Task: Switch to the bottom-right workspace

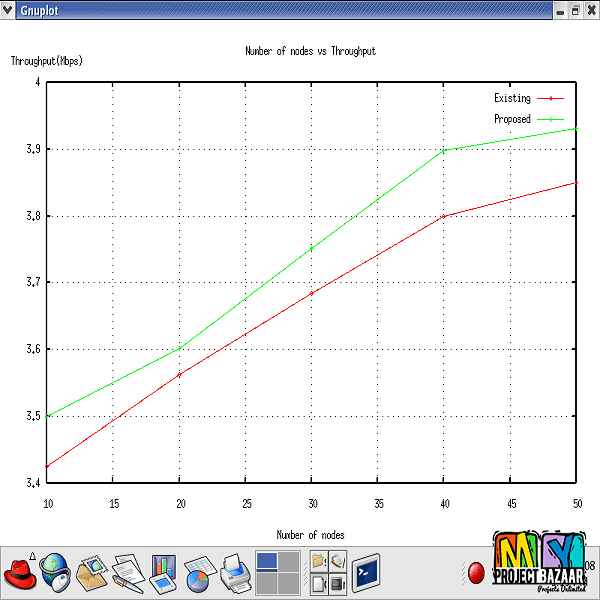Action: pyautogui.click(x=289, y=584)
